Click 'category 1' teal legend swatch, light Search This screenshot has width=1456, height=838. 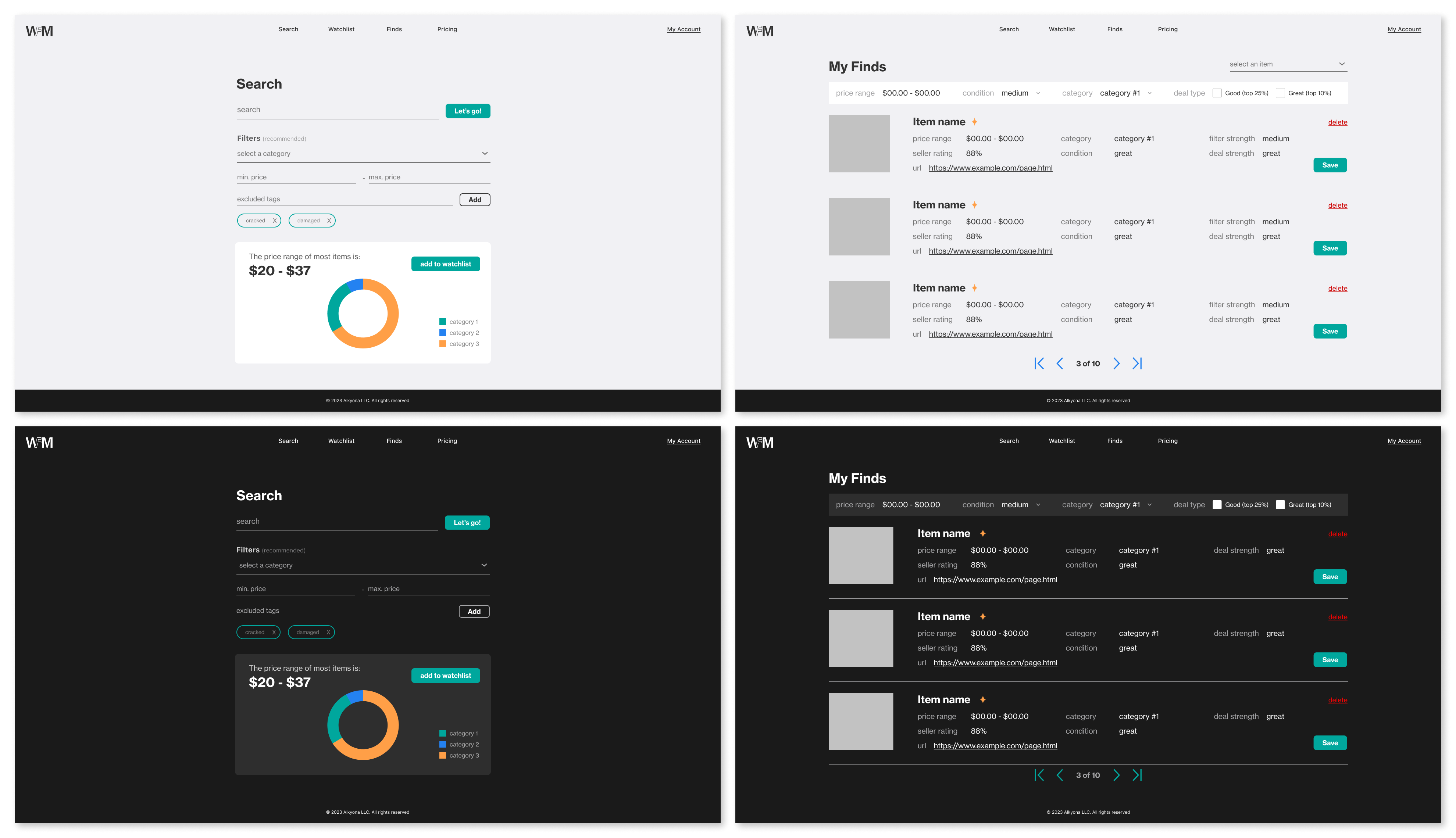(443, 322)
